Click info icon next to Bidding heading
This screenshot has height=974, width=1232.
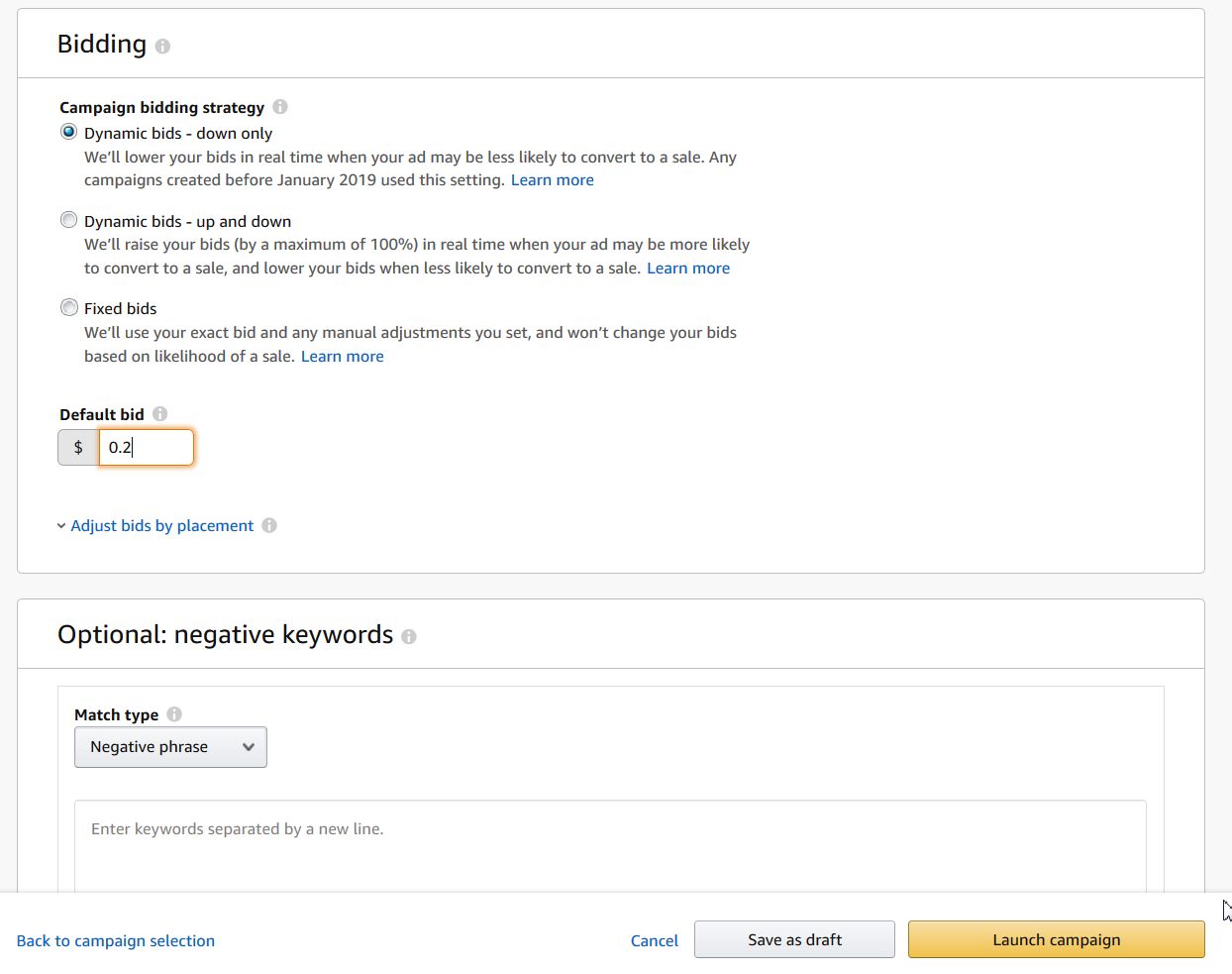[162, 47]
